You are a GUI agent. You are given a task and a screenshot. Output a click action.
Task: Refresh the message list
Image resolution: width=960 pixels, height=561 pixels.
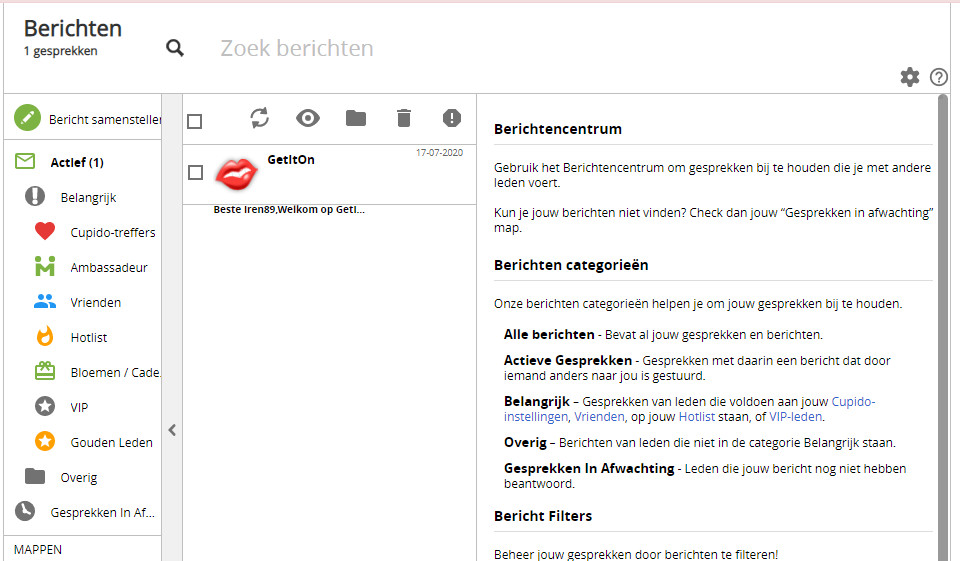(260, 118)
